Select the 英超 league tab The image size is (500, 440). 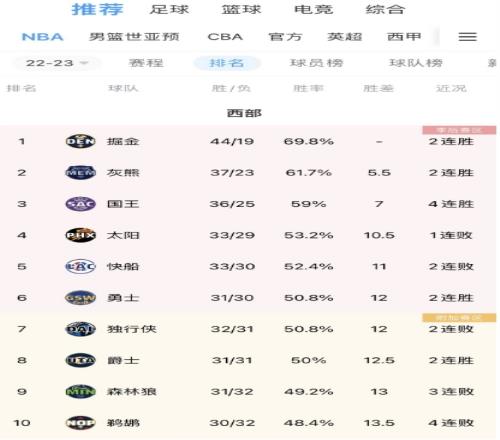(345, 37)
